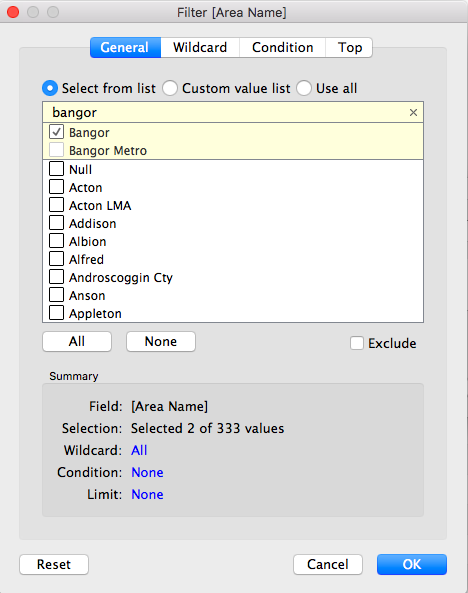Click into the bangor search field
The height and width of the screenshot is (593, 468).
tap(227, 112)
